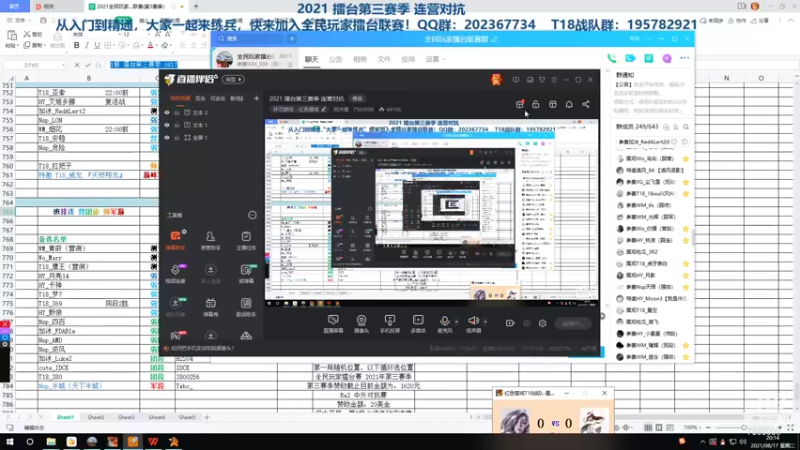Pick the red font color swatch

pyautogui.click(x=150, y=45)
